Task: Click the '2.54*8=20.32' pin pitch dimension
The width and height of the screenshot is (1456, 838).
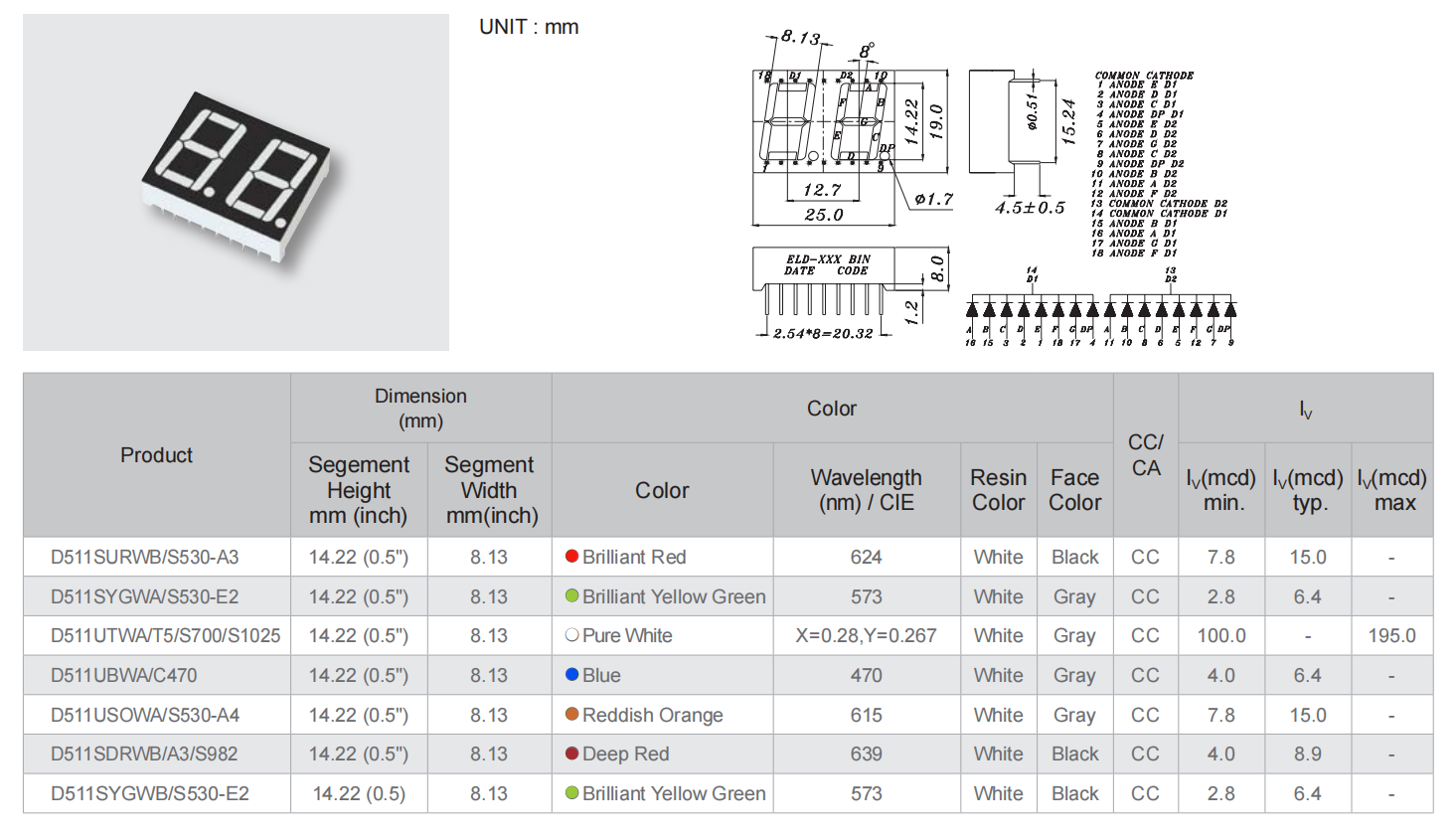Action: [824, 334]
